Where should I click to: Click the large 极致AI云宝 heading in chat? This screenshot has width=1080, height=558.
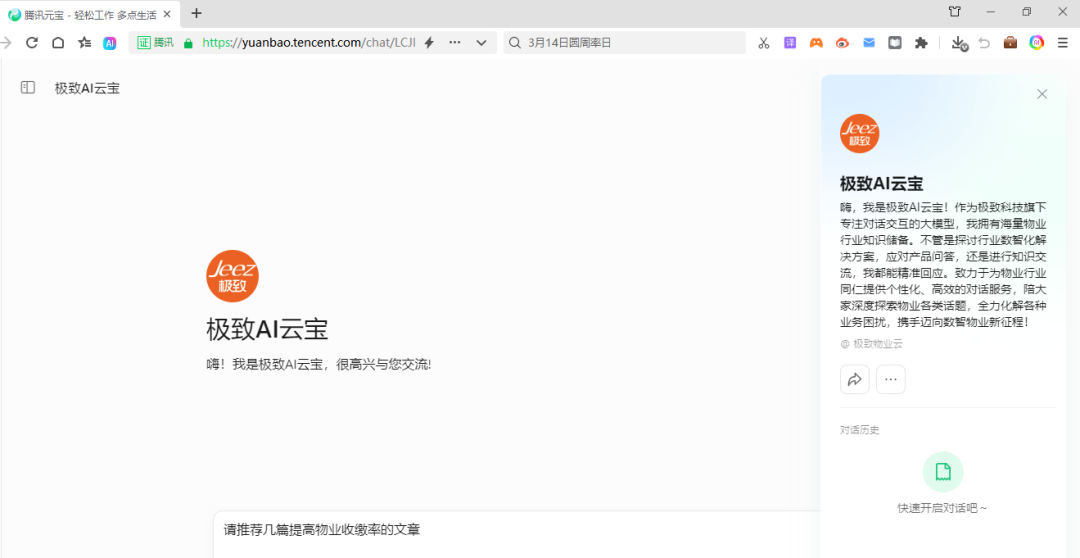(267, 329)
